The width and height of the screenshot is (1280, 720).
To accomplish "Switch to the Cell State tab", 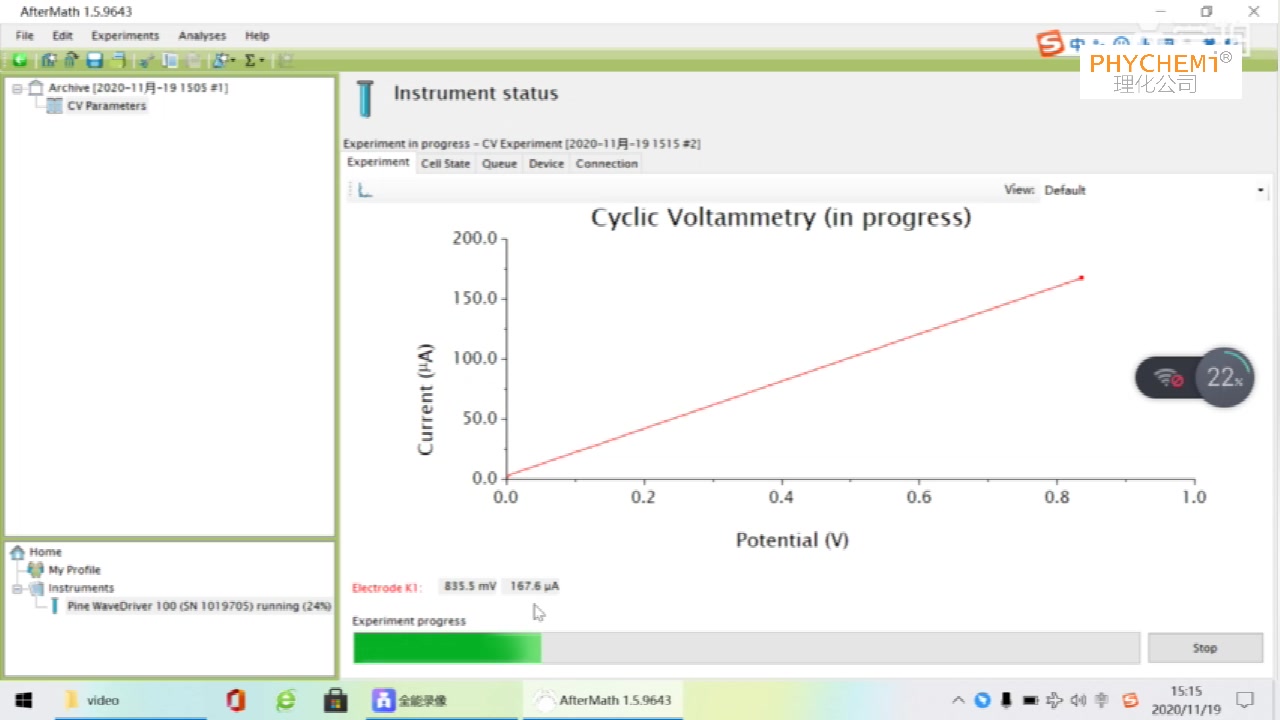I will pos(445,163).
